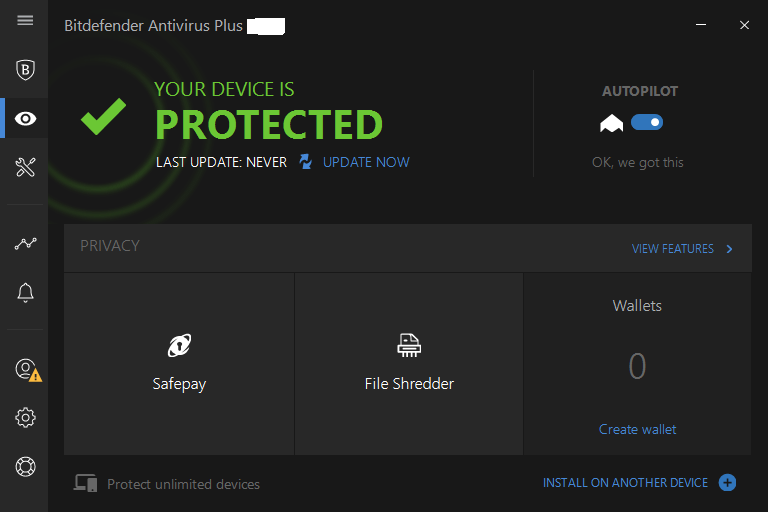768x512 pixels.
Task: Launch Safepay tile
Action: point(179,364)
